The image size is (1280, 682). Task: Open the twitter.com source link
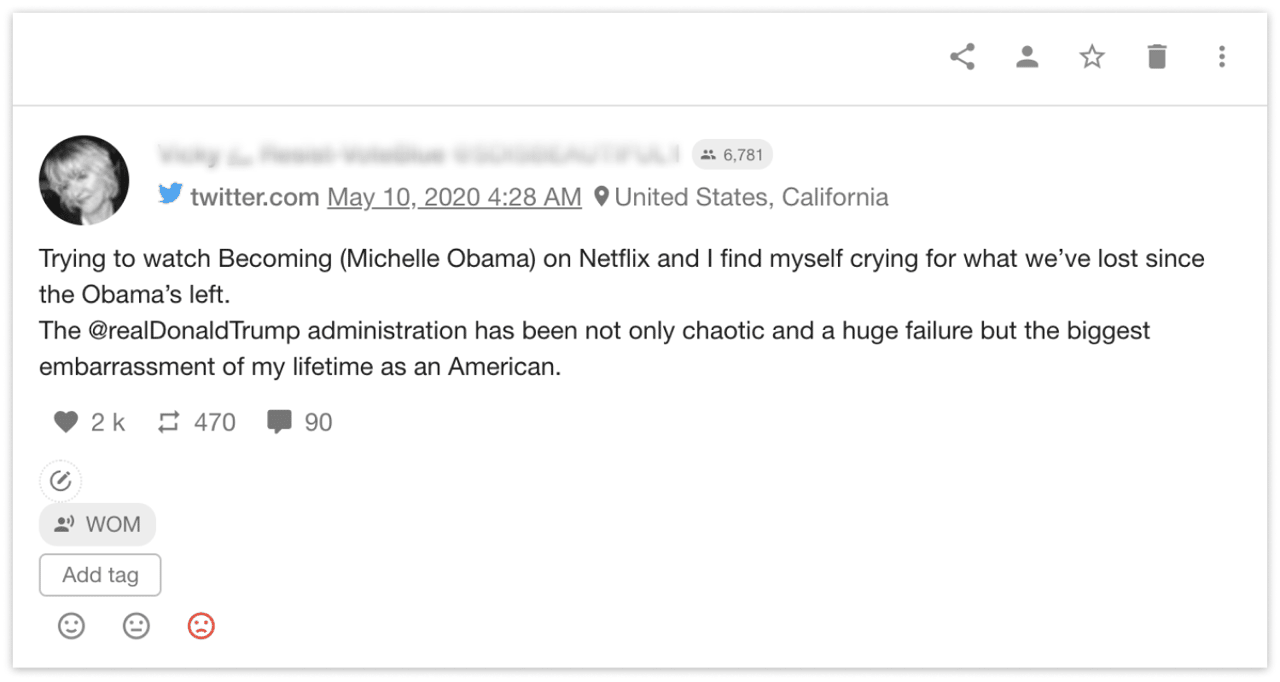point(255,197)
